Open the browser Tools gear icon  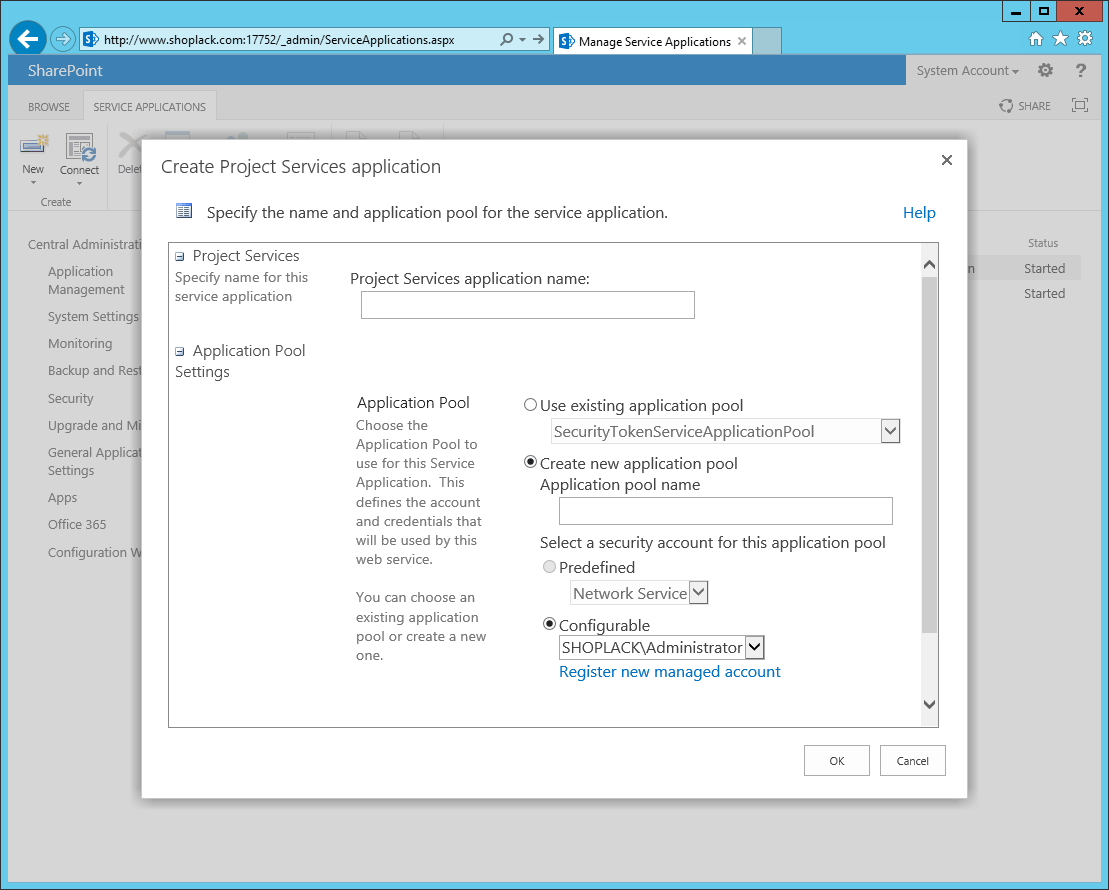[x=1085, y=39]
